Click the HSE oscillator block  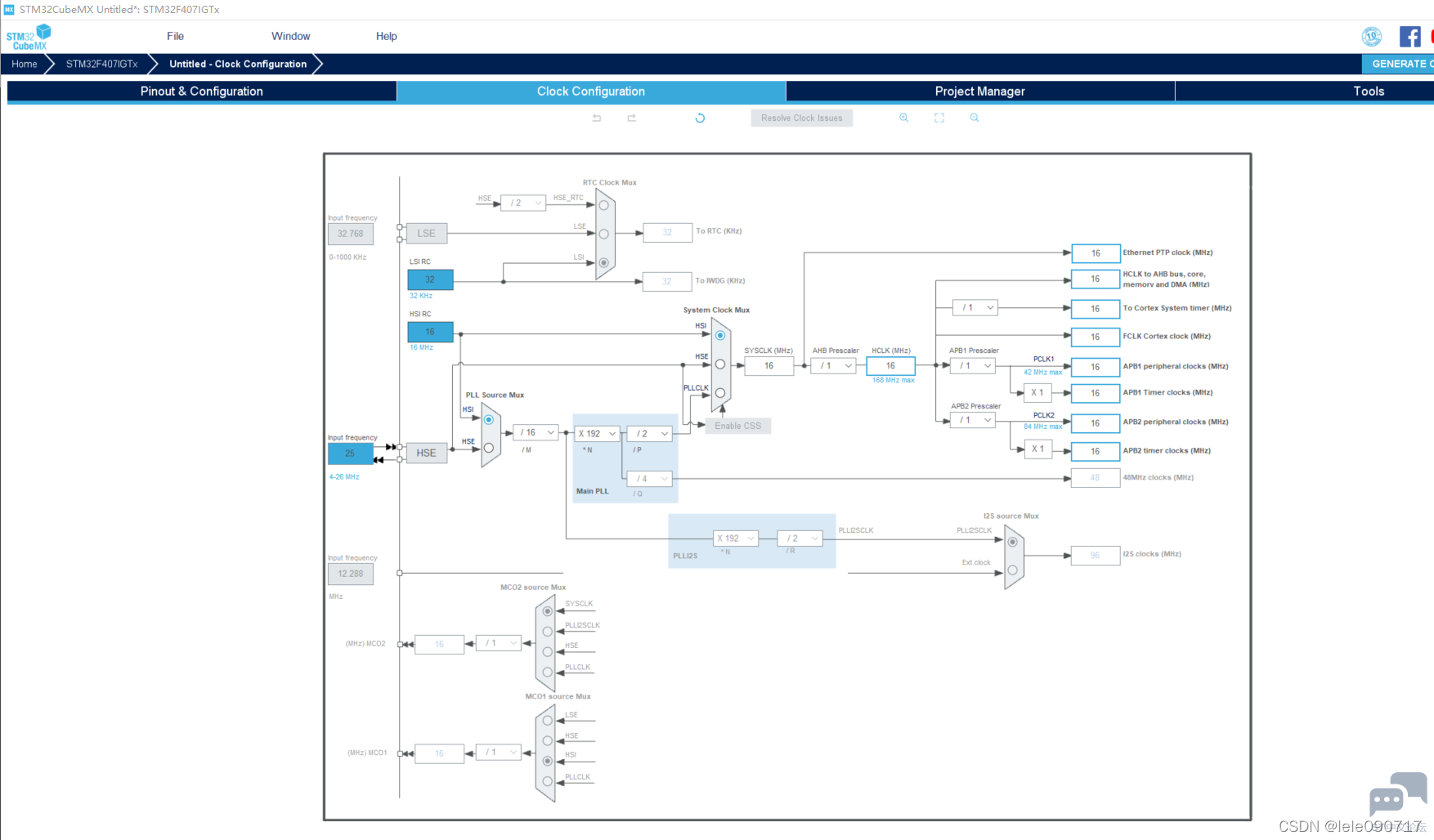coord(426,453)
